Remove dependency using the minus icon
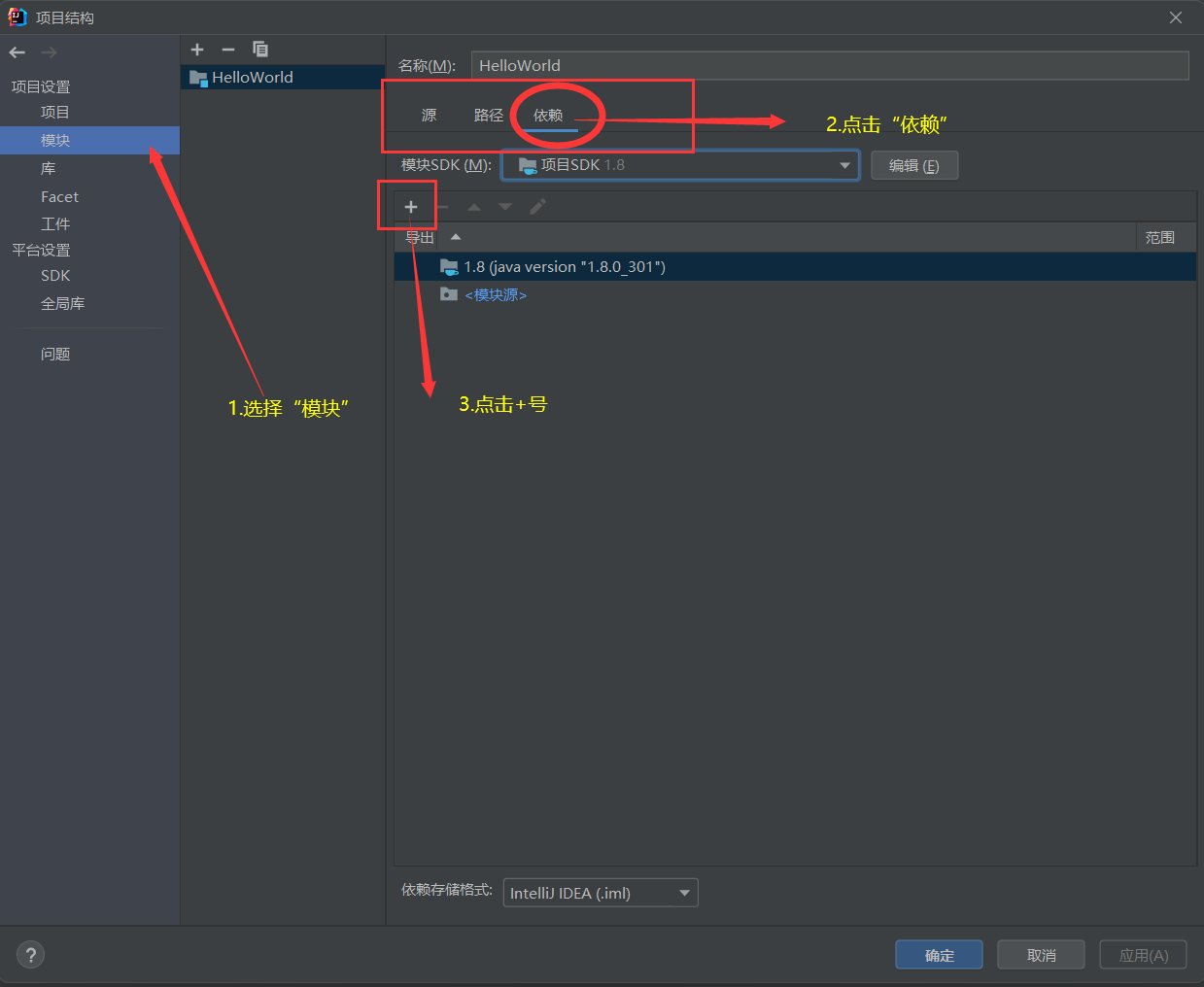The width and height of the screenshot is (1204, 987). [443, 207]
